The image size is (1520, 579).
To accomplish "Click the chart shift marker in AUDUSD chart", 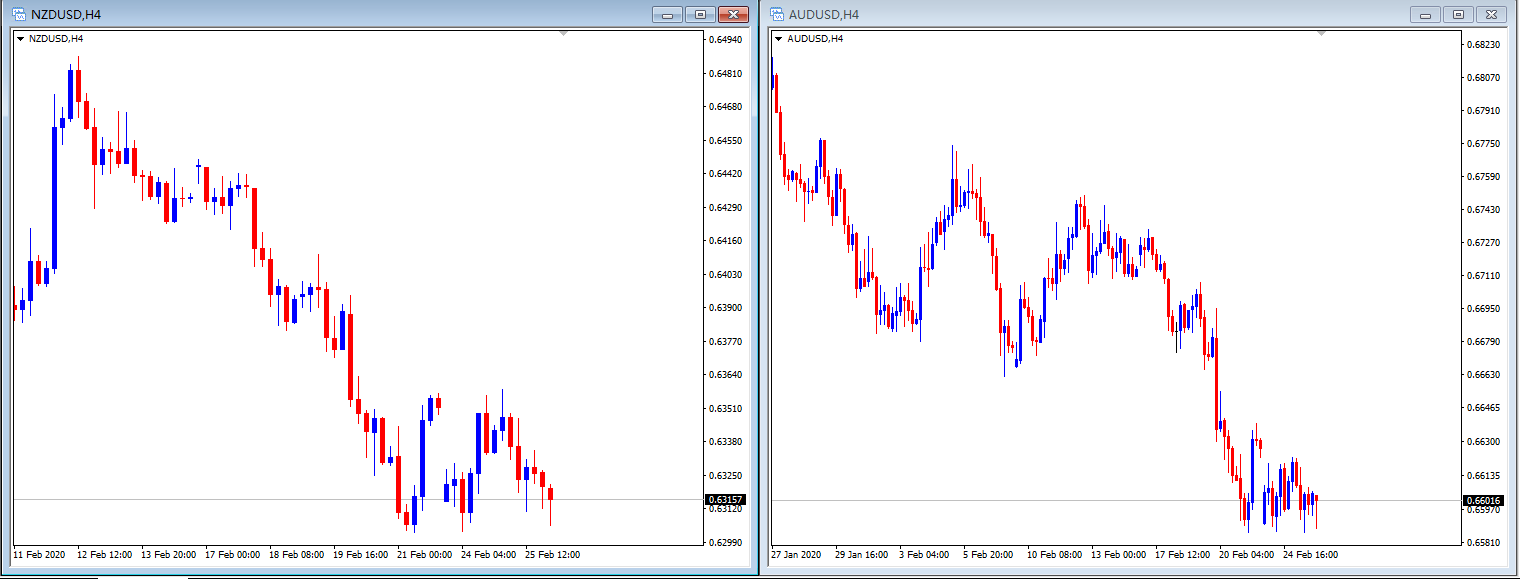I will coord(1322,34).
